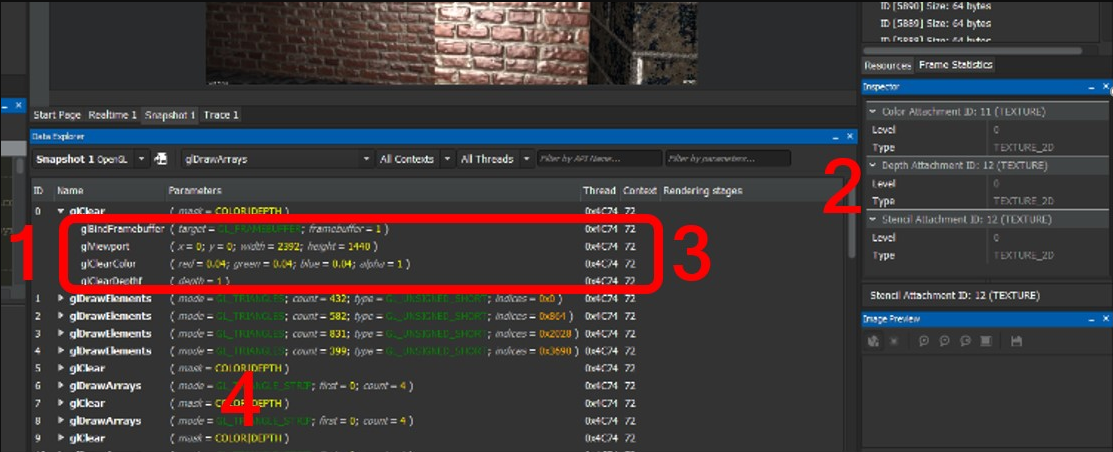Select the glViewport call row
1113x452 pixels.
(104, 246)
